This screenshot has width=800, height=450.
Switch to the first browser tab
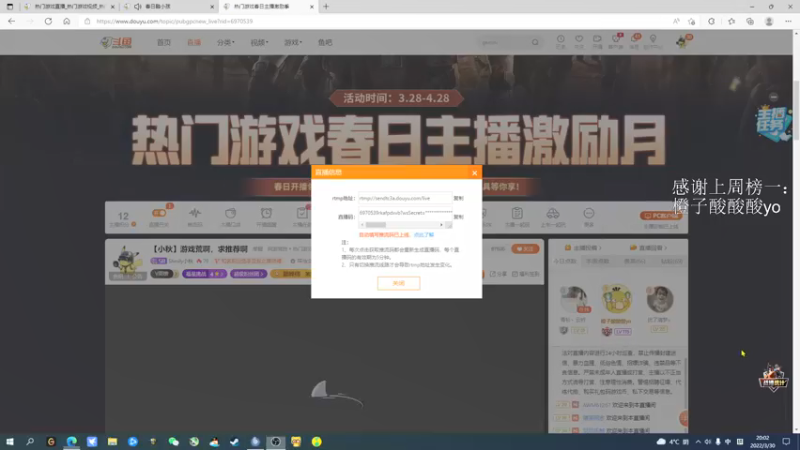coord(69,7)
